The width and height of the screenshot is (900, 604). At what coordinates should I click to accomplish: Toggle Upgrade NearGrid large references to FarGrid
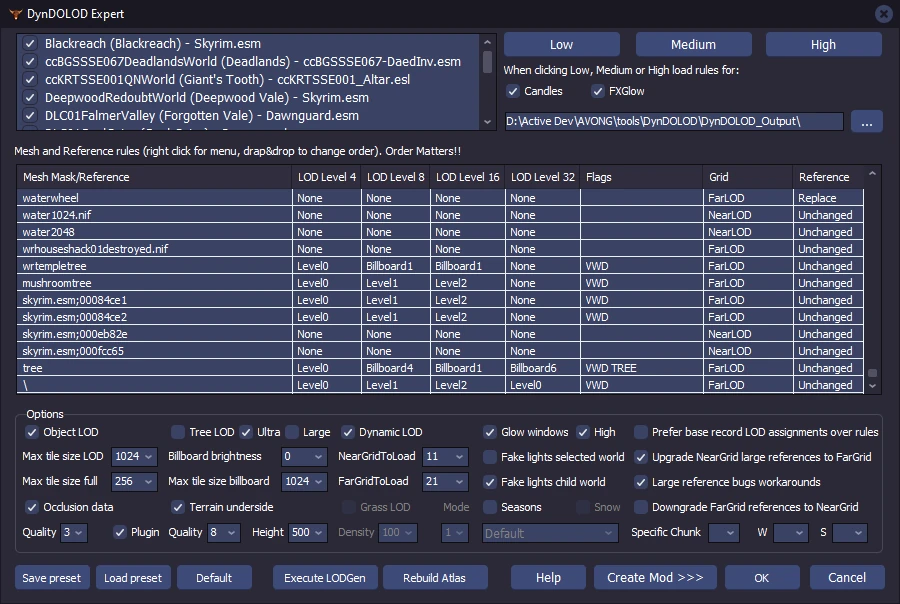(x=641, y=457)
